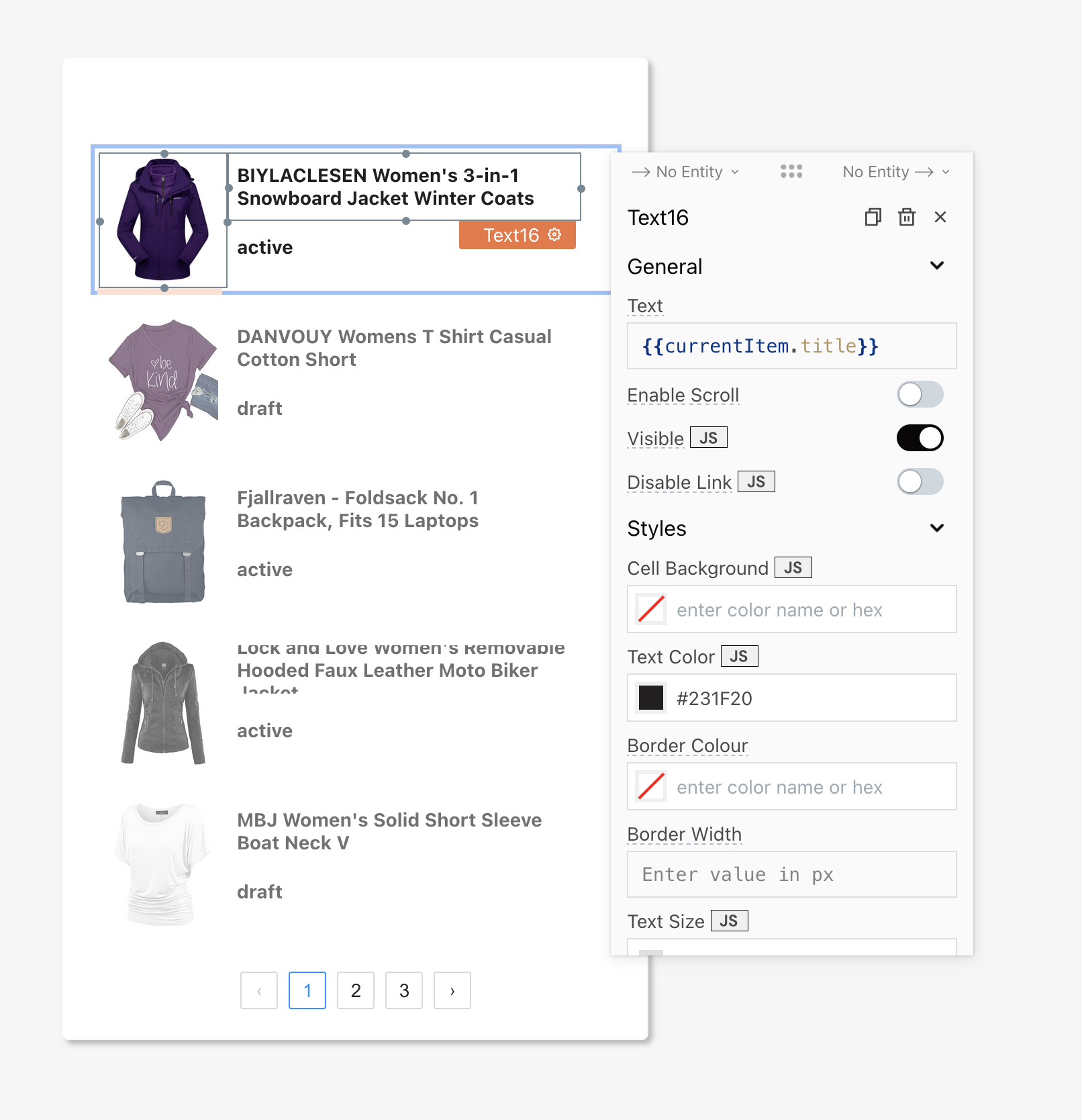Click the JS icon next to Visible
Screen dimensions: 1082x1120
pos(709,437)
